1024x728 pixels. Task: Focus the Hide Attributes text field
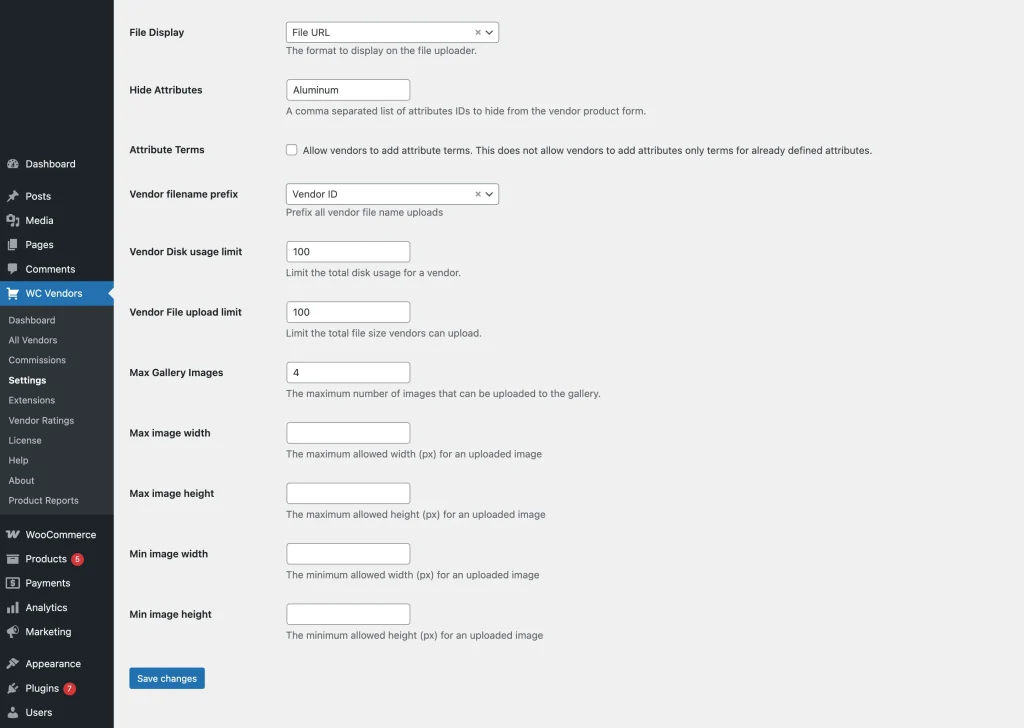coord(348,90)
